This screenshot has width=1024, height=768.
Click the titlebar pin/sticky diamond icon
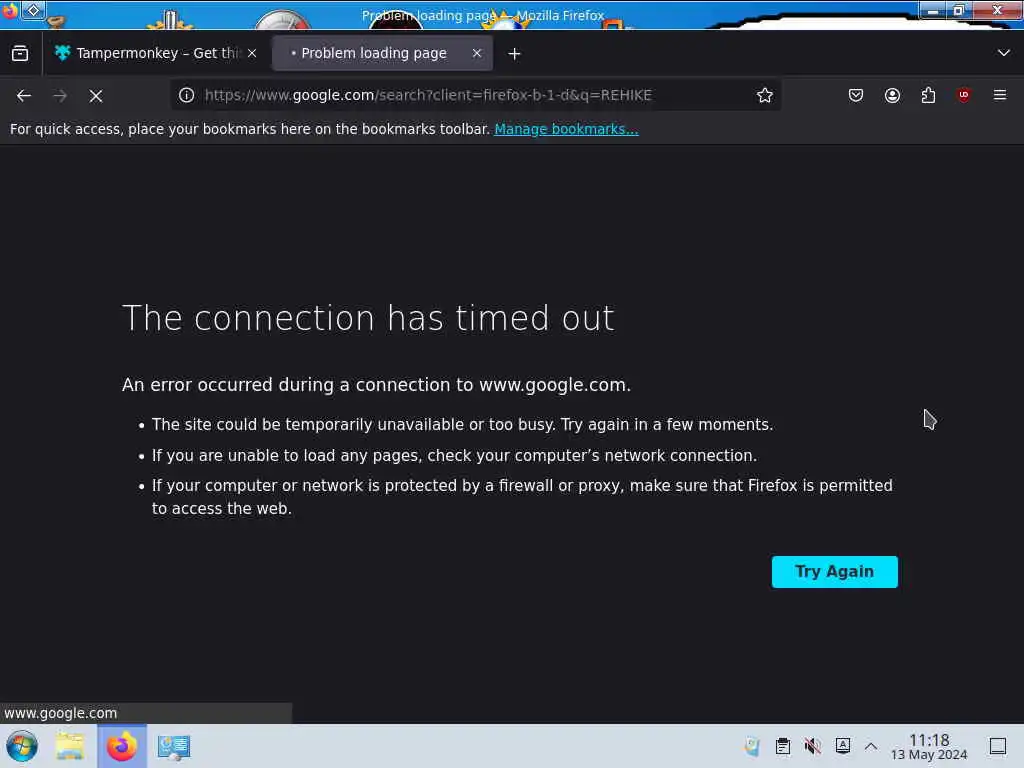click(33, 10)
